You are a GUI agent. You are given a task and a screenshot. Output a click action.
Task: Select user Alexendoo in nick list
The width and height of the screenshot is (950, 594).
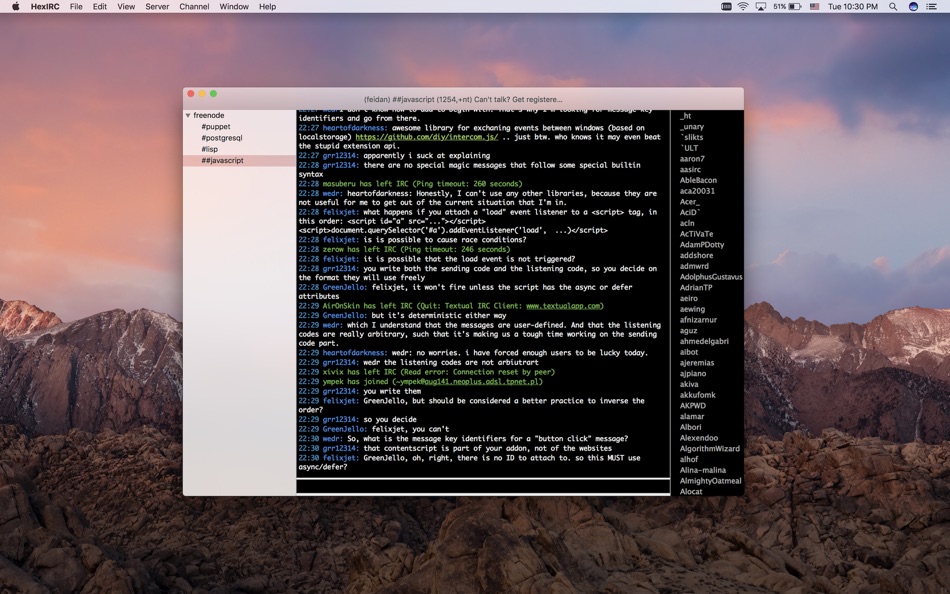pos(699,438)
